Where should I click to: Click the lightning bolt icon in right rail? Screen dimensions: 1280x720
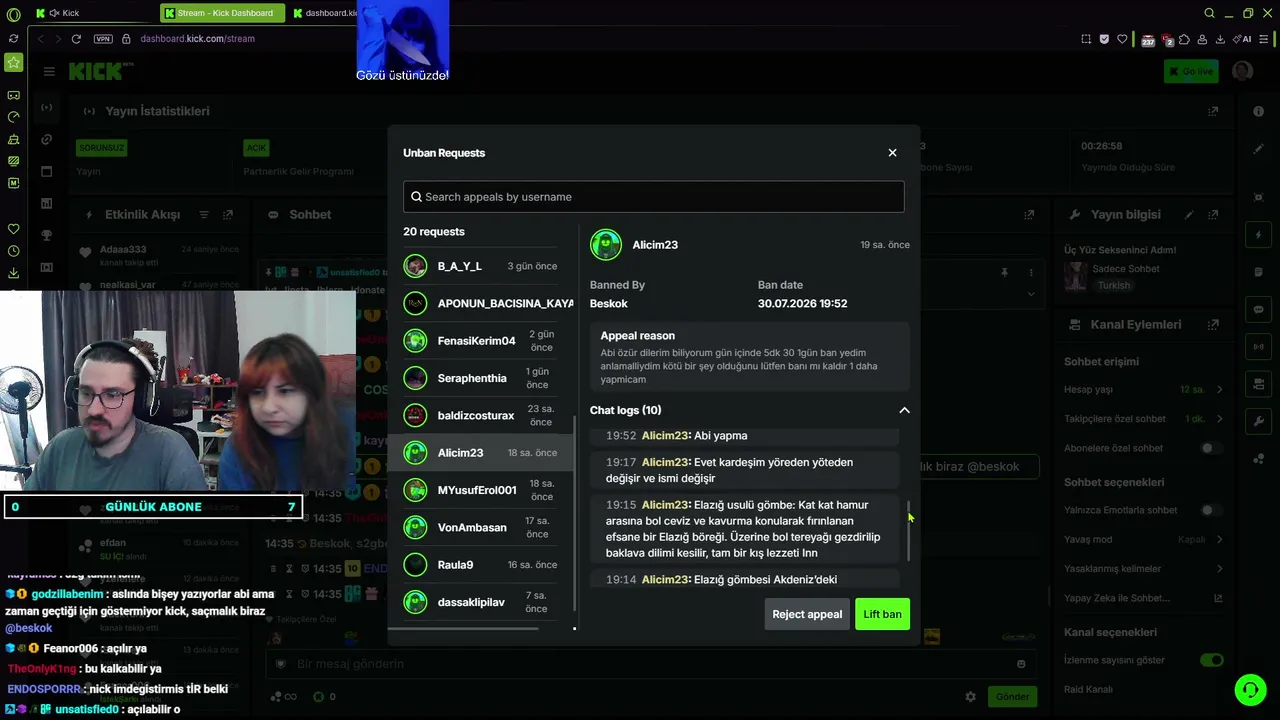1258,235
